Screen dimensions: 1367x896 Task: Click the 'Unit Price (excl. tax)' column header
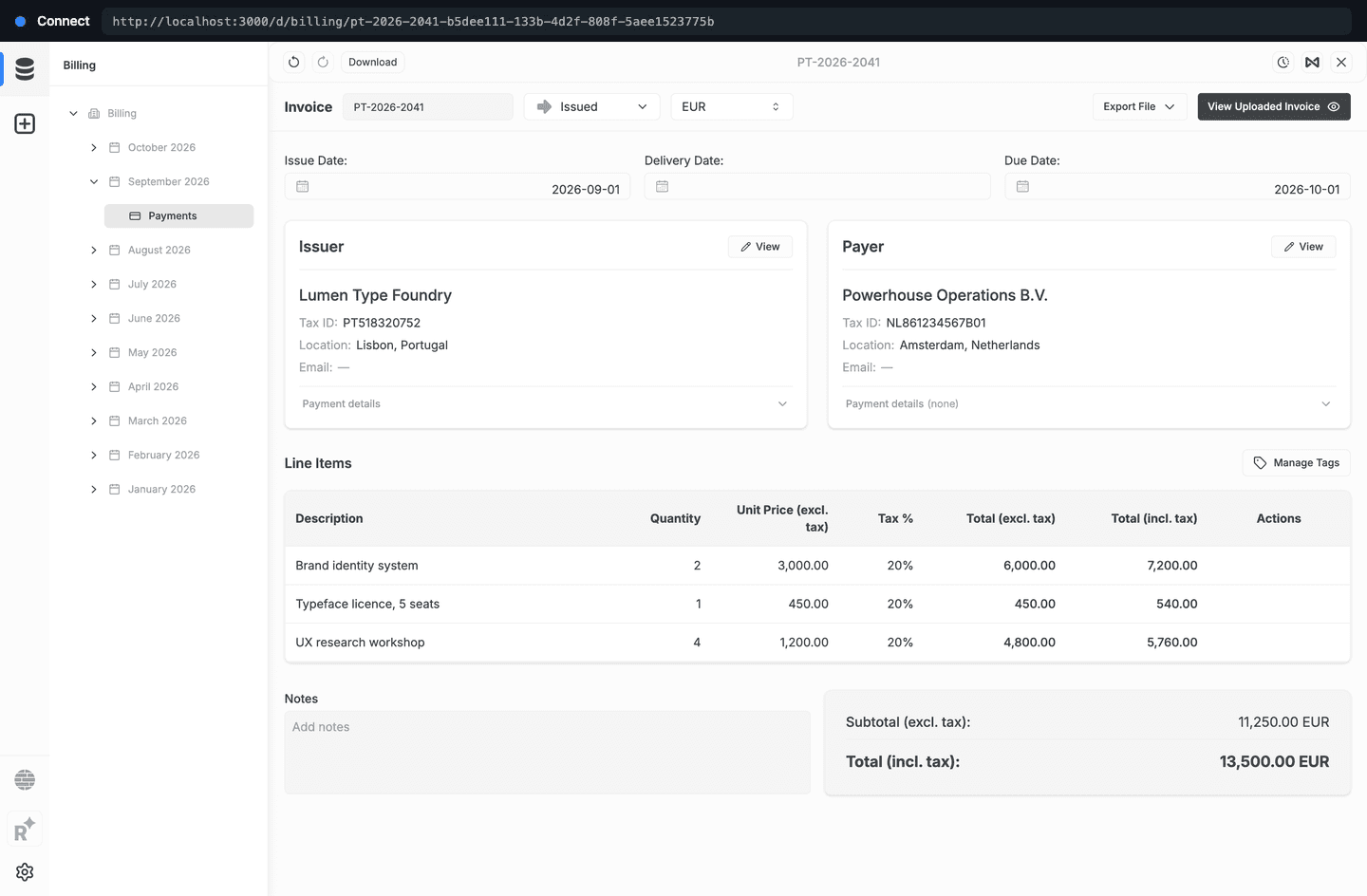(x=782, y=518)
